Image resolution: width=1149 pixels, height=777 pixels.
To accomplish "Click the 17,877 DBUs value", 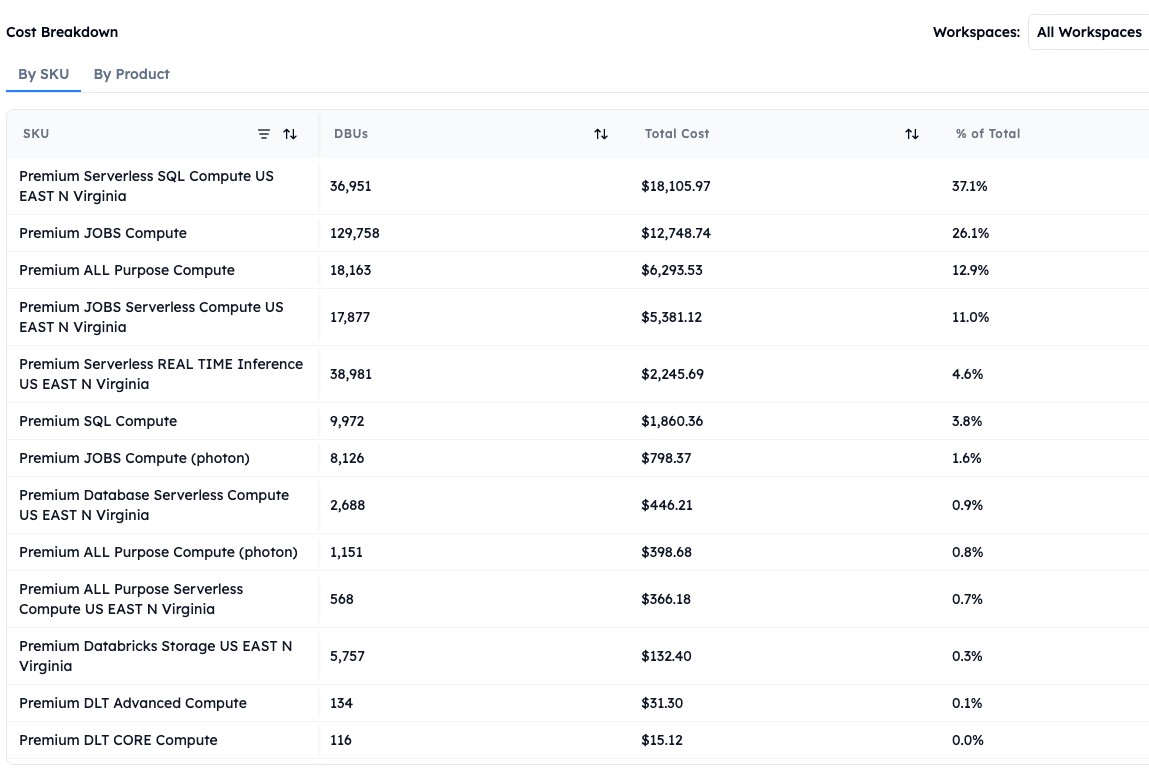I will pos(350,317).
